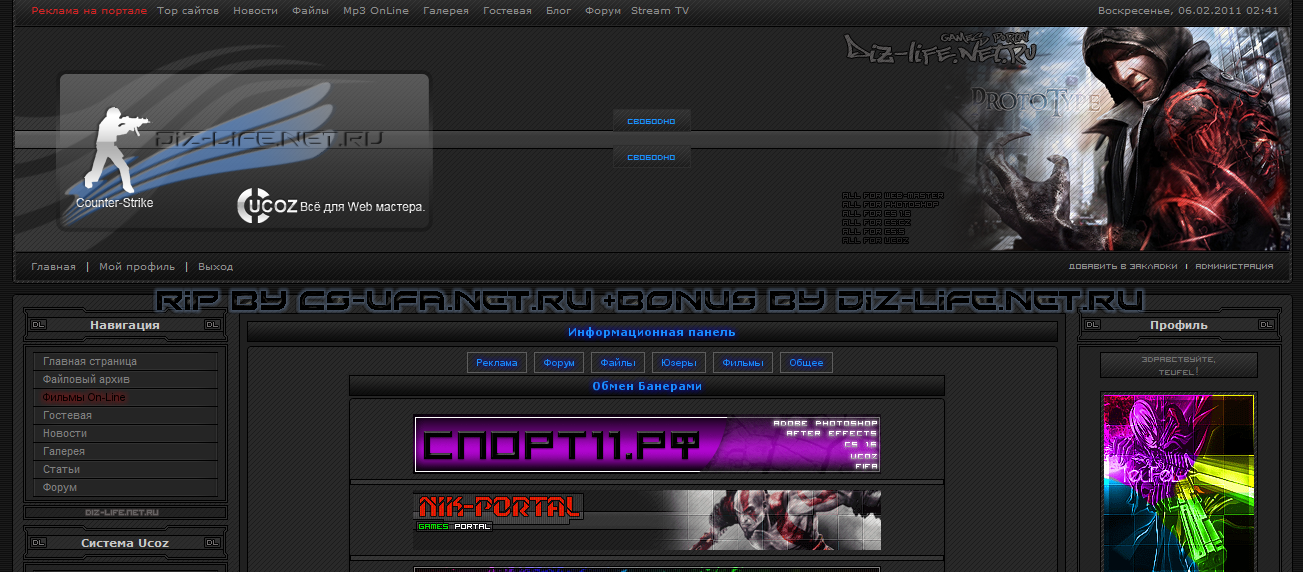The image size is (1303, 572).
Task: Open Фильмы On-Line in sidebar
Action: pos(126,397)
